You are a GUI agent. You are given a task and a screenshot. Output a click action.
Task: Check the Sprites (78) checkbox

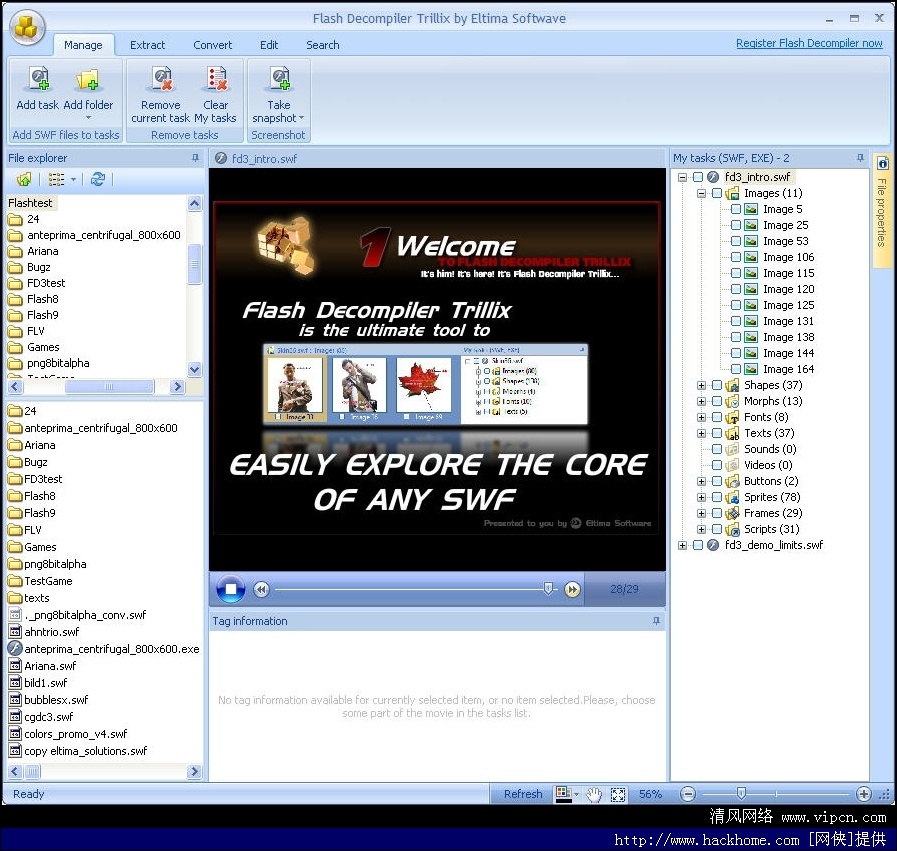click(x=717, y=498)
